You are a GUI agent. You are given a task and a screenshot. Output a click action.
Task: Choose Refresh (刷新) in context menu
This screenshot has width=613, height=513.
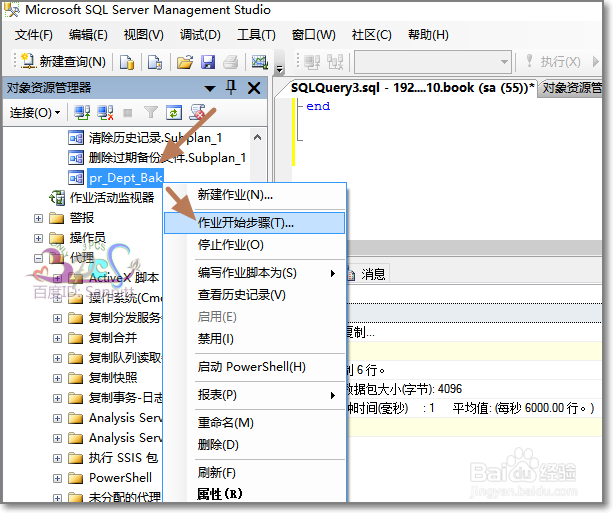tap(255, 473)
